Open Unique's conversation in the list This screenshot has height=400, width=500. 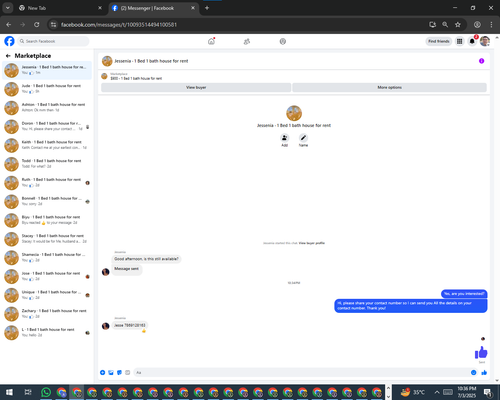(47, 295)
